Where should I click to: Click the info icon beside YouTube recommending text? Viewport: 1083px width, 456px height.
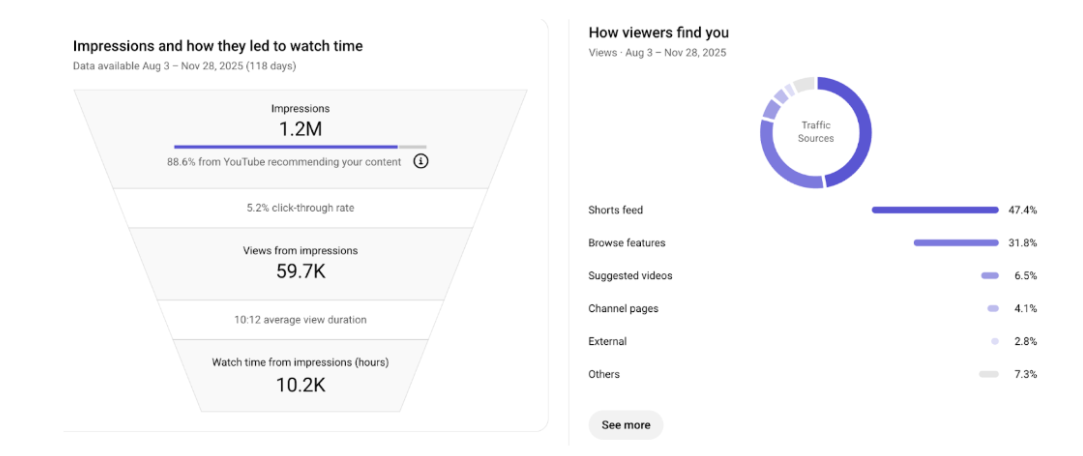(421, 161)
